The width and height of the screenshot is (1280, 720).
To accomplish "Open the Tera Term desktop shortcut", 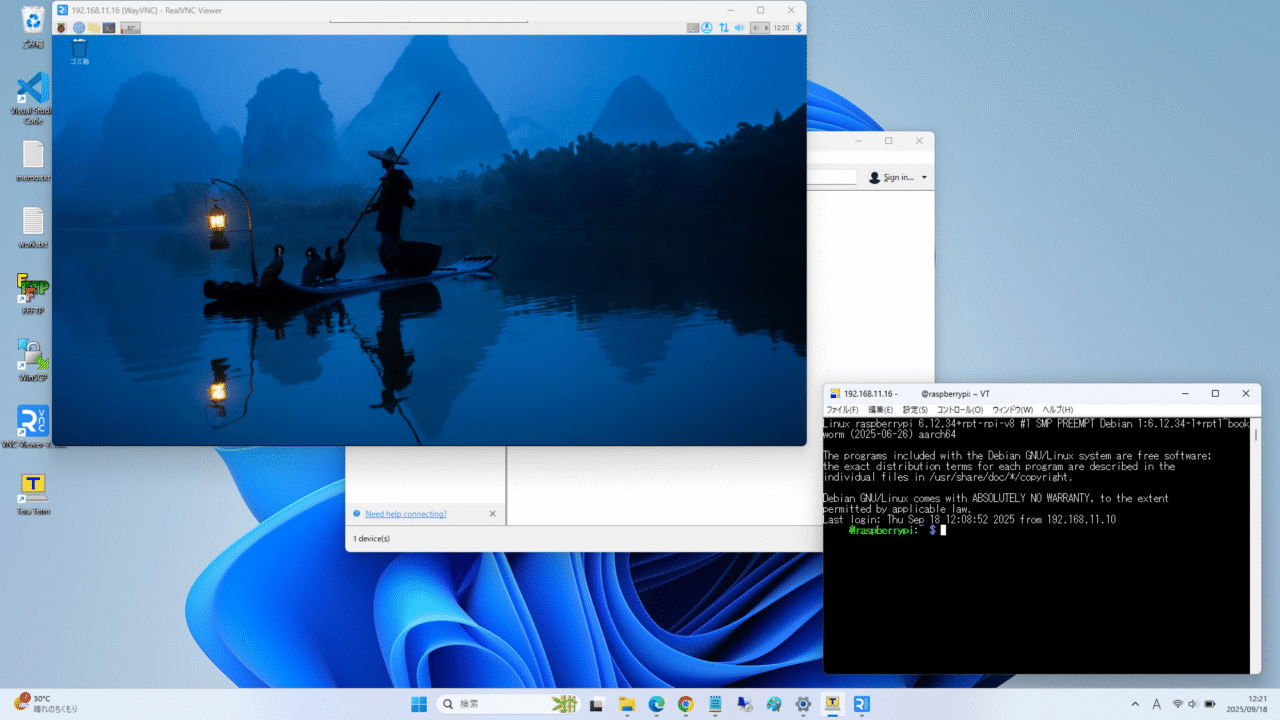I will tap(33, 487).
